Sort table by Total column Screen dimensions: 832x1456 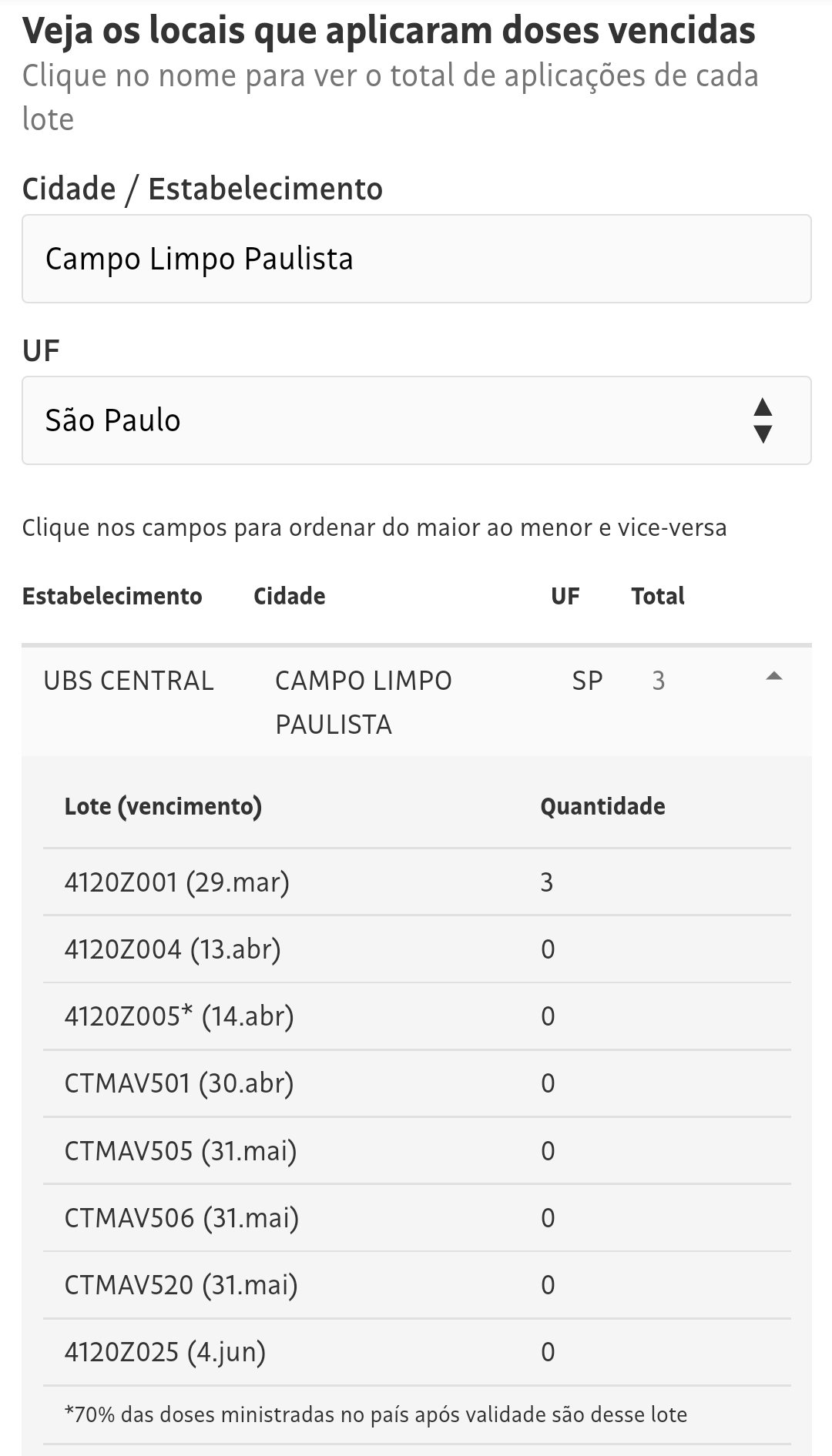click(x=657, y=596)
